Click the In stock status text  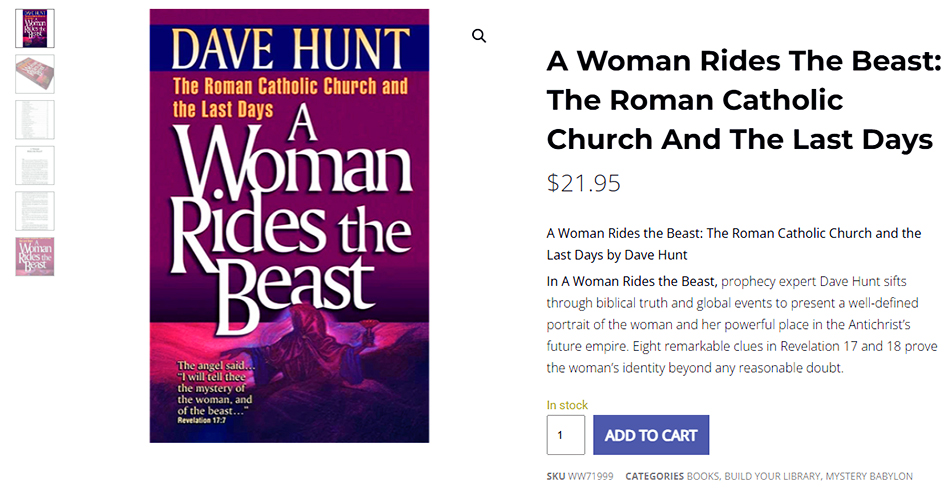(567, 405)
